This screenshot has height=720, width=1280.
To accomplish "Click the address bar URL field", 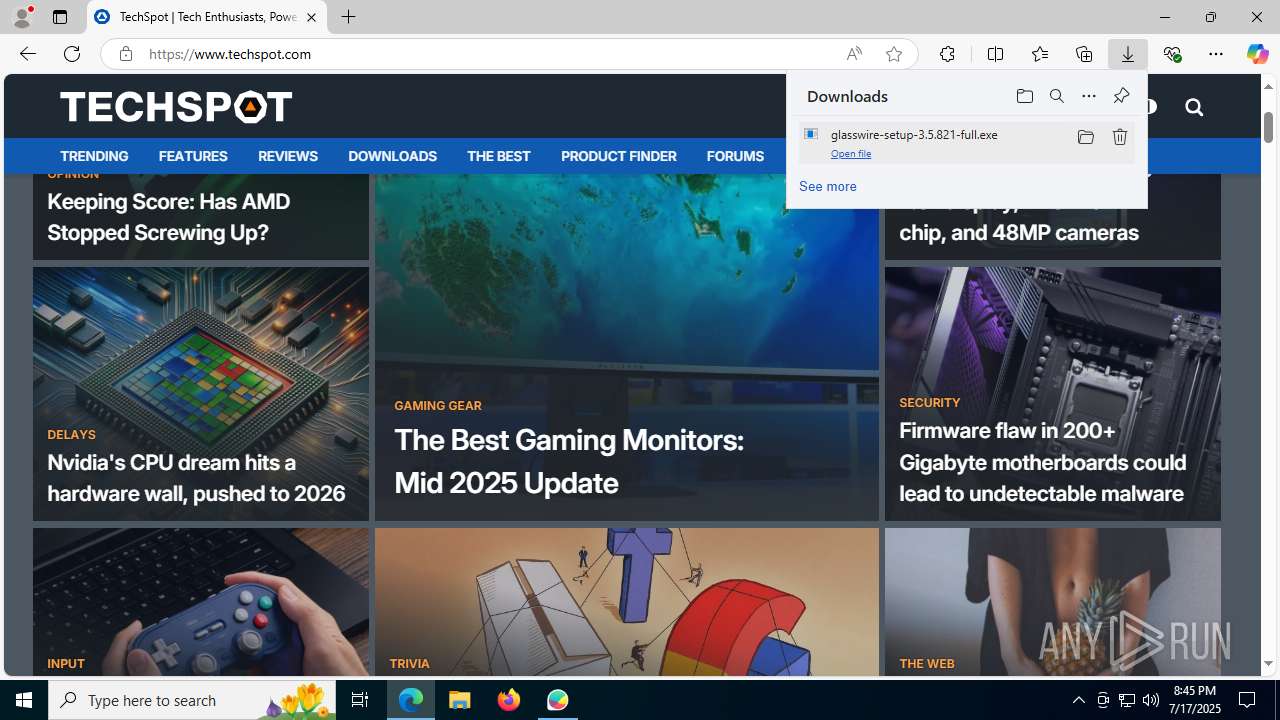I will (490, 54).
